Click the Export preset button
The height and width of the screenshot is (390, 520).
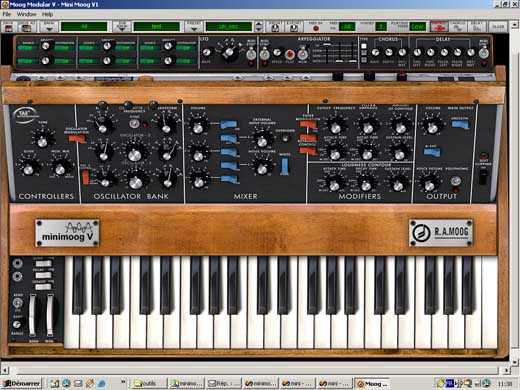coord(293,27)
